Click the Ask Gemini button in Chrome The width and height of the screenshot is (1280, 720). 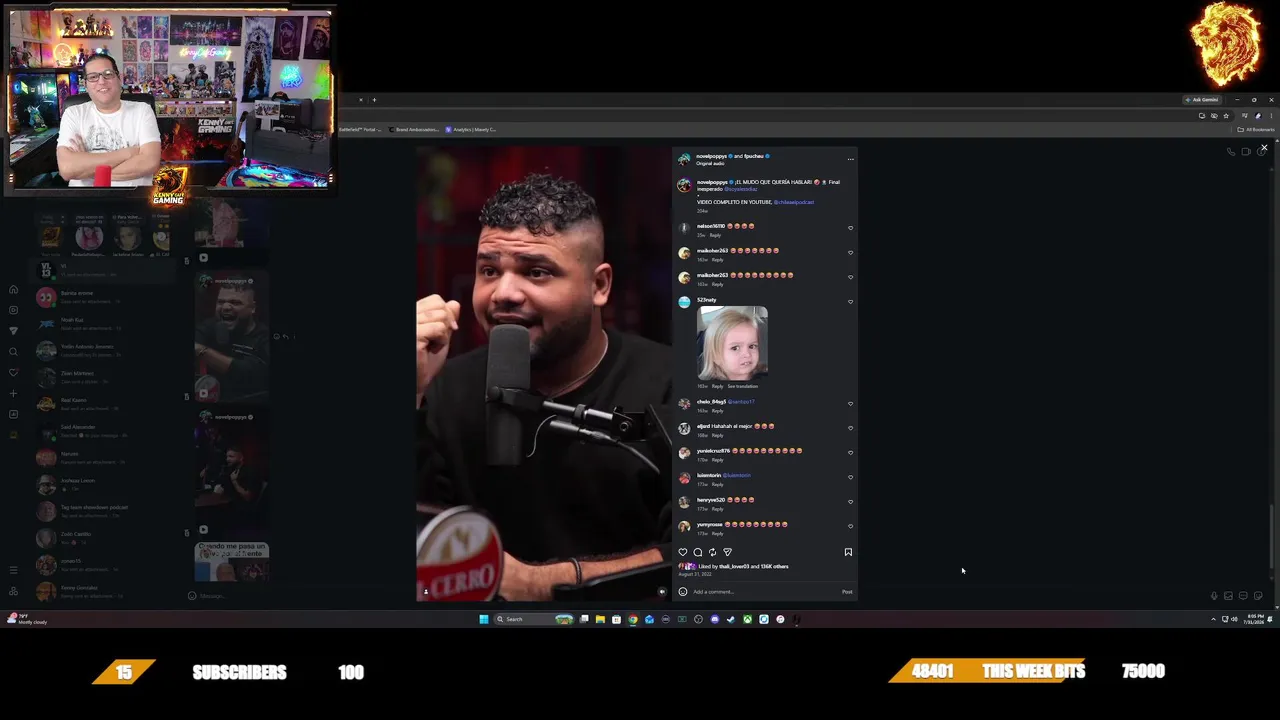coord(1202,100)
